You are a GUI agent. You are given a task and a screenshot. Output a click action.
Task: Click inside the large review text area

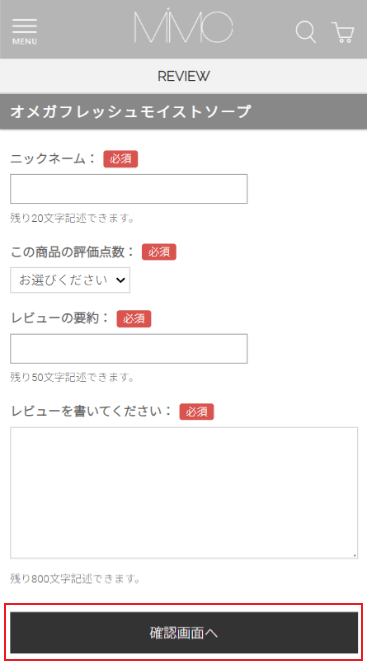(x=184, y=493)
